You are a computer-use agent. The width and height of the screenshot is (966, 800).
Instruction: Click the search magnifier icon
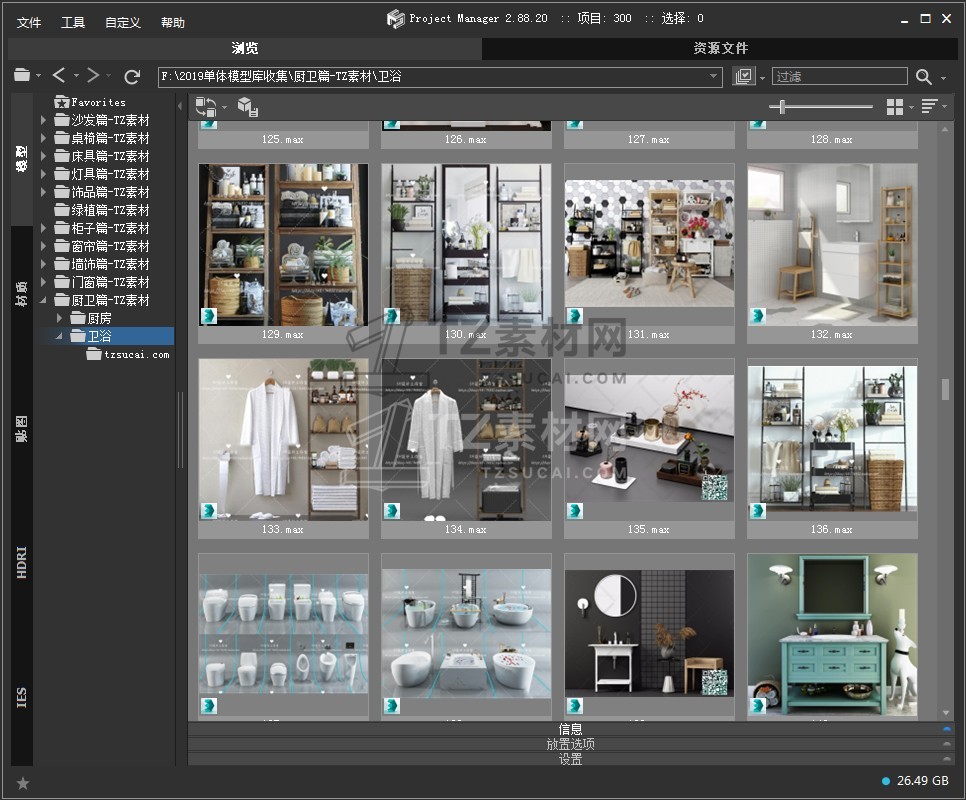[x=923, y=77]
